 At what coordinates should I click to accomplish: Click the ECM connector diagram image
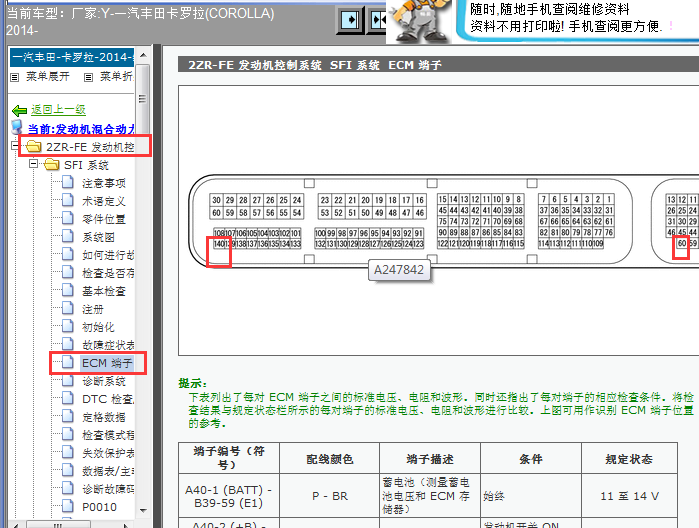439,220
